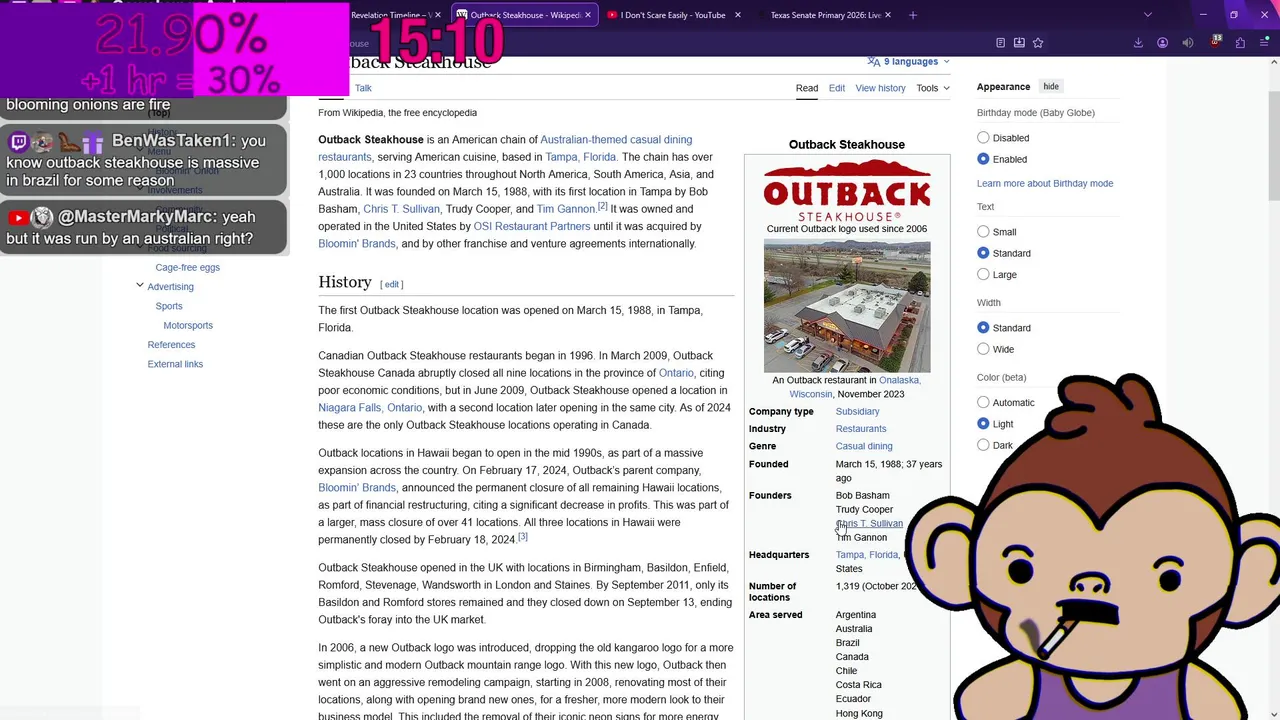Go to Cage-free eggs in contents
This screenshot has height=720, width=1280.
click(x=188, y=267)
